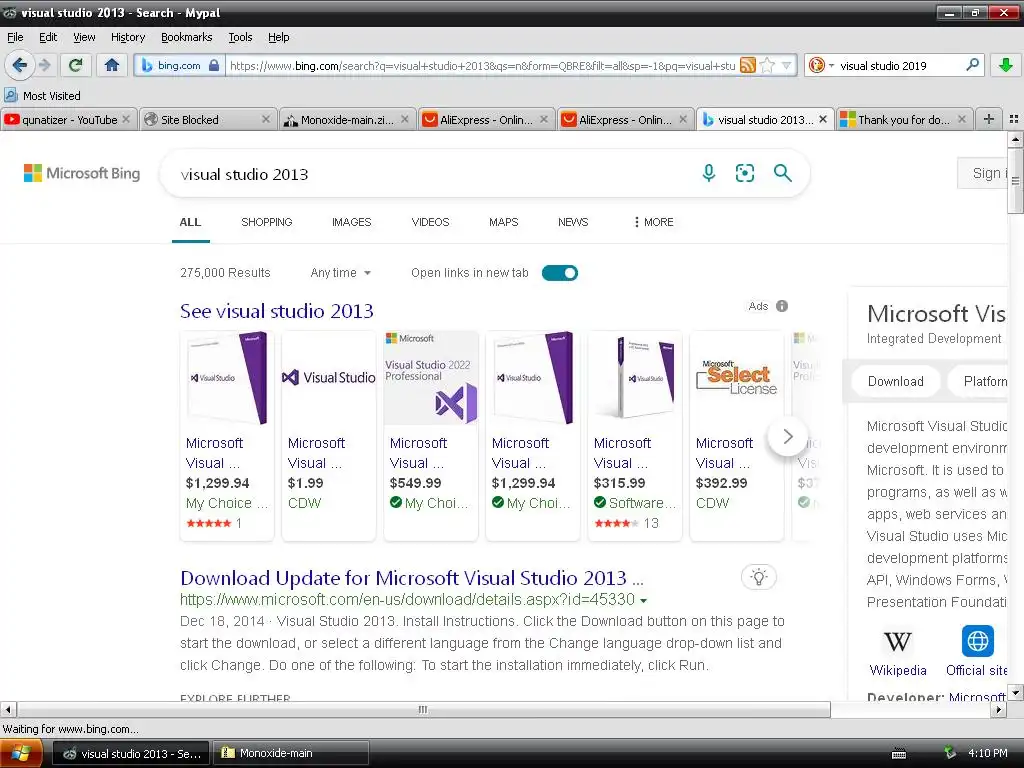Open the browser home page icon

click(112, 65)
